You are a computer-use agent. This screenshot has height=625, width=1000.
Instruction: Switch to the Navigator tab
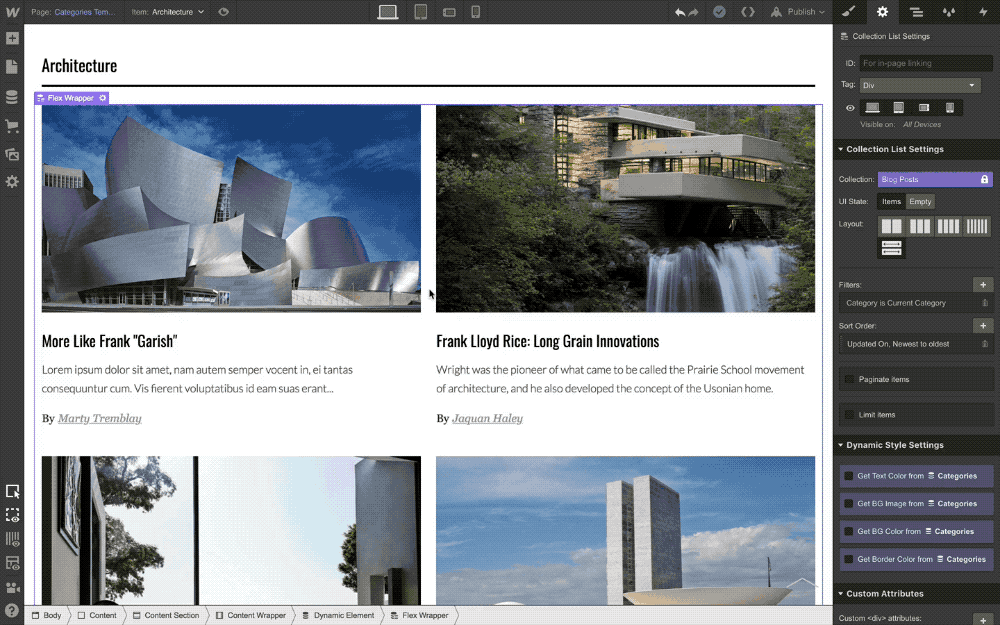pos(916,11)
